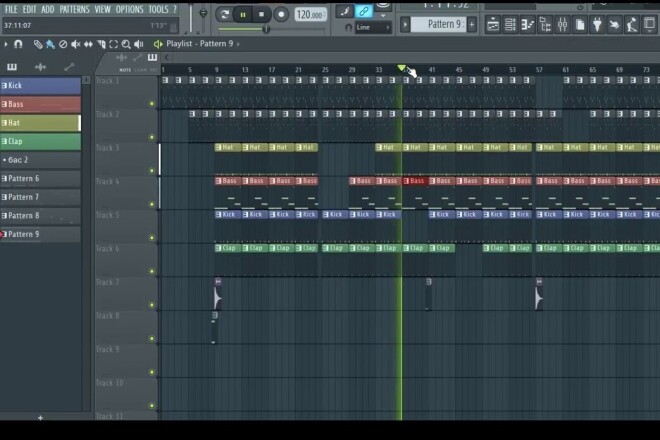Open the Piano roll icon
This screenshot has width=660, height=440.
(527, 24)
